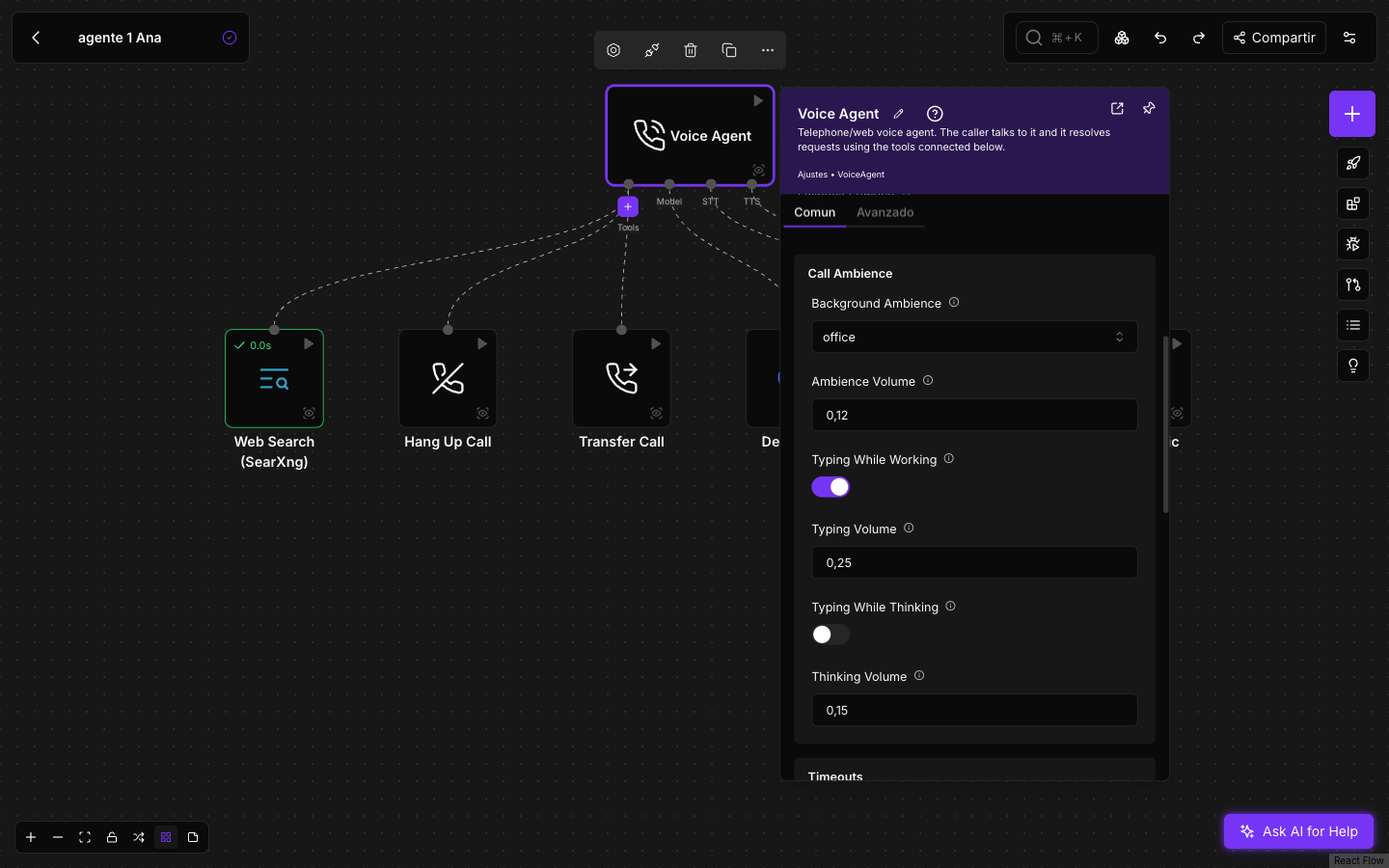Screen dimensions: 1389x868
Task: Click the Compartir share button
Action: point(1274,38)
